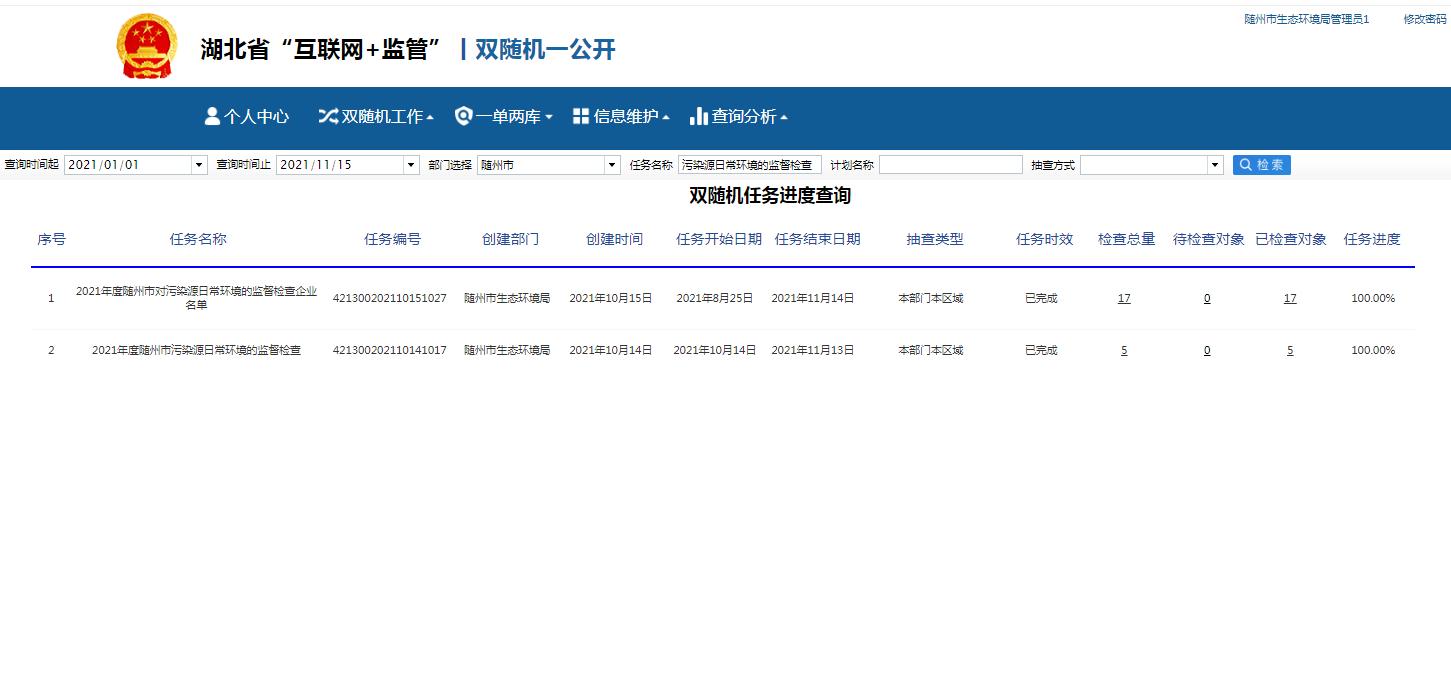Click the national emblem logo

click(x=147, y=46)
